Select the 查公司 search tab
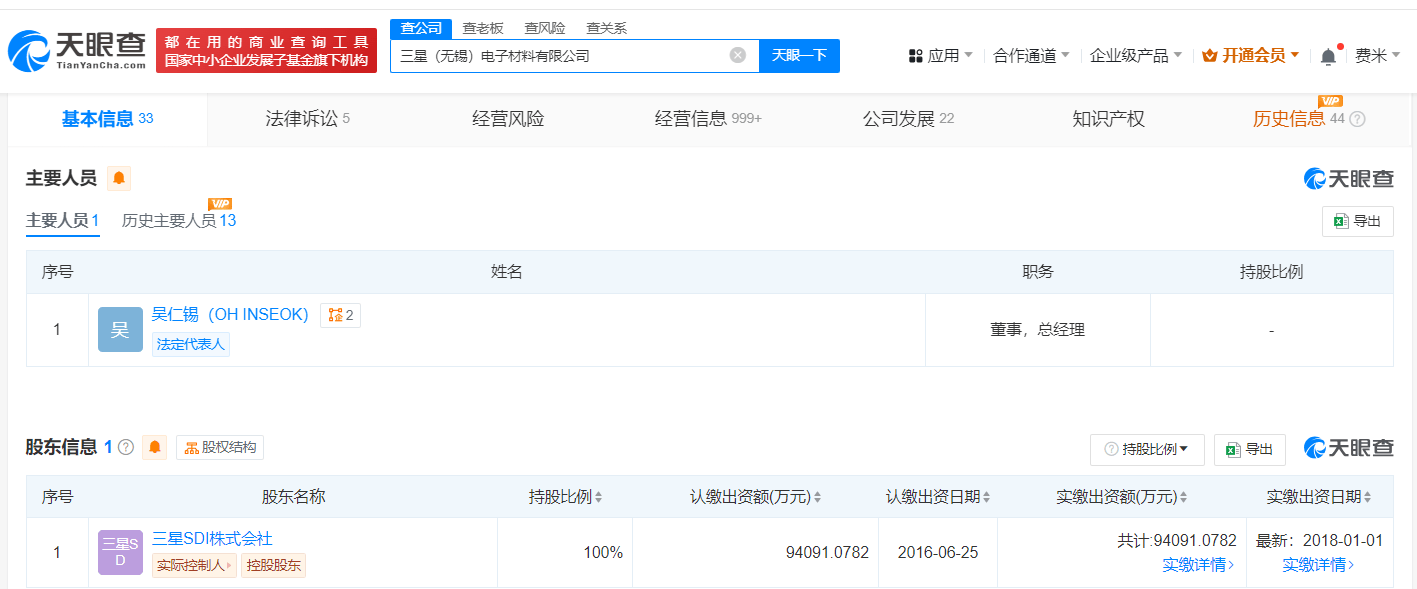This screenshot has height=589, width=1417. [421, 28]
